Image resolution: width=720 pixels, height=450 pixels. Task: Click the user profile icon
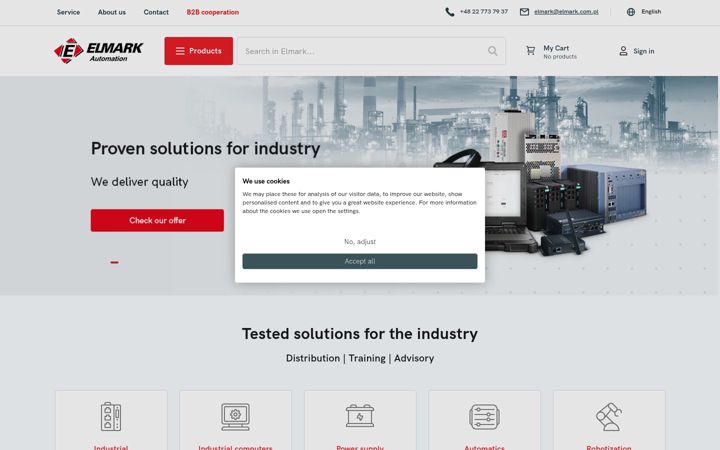click(x=623, y=51)
